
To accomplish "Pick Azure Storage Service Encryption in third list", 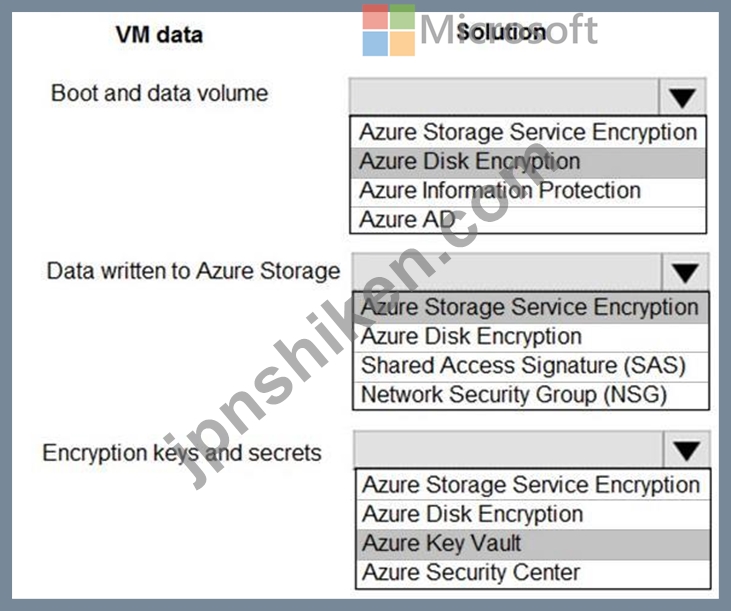I will (533, 485).
